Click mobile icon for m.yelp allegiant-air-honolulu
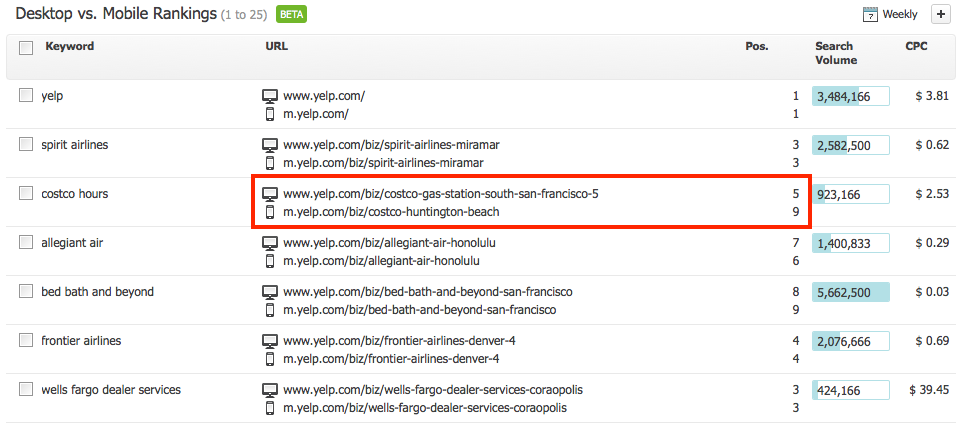Screen dimensions: 962x427 (270, 261)
